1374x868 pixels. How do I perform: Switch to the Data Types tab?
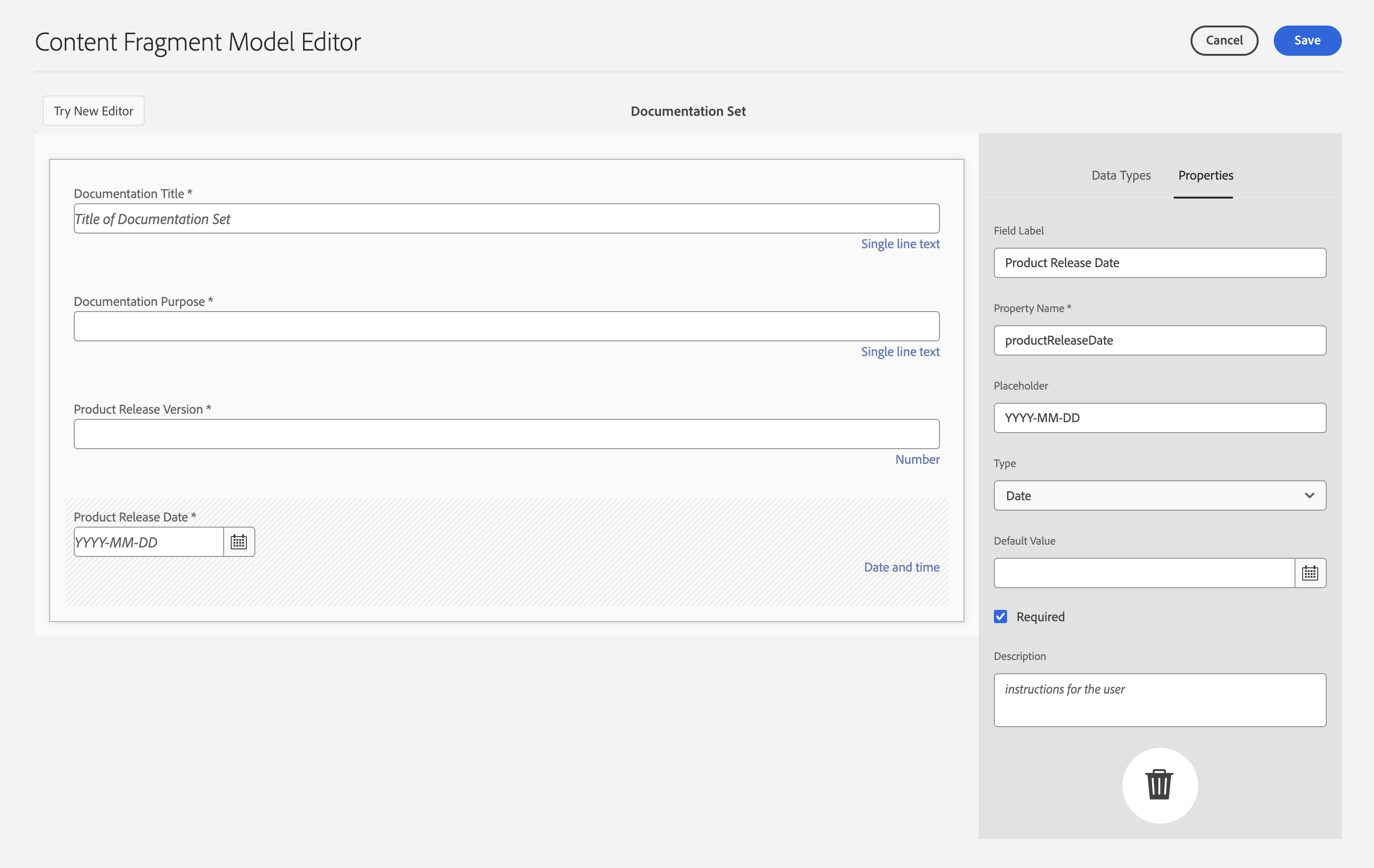(1121, 175)
